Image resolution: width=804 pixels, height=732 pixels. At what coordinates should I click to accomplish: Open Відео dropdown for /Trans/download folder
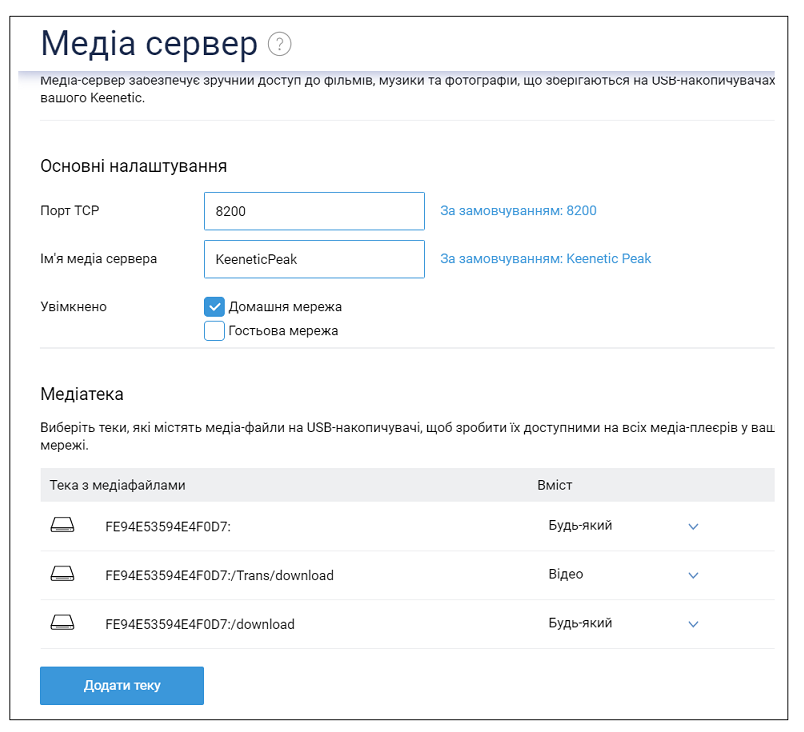click(x=693, y=575)
